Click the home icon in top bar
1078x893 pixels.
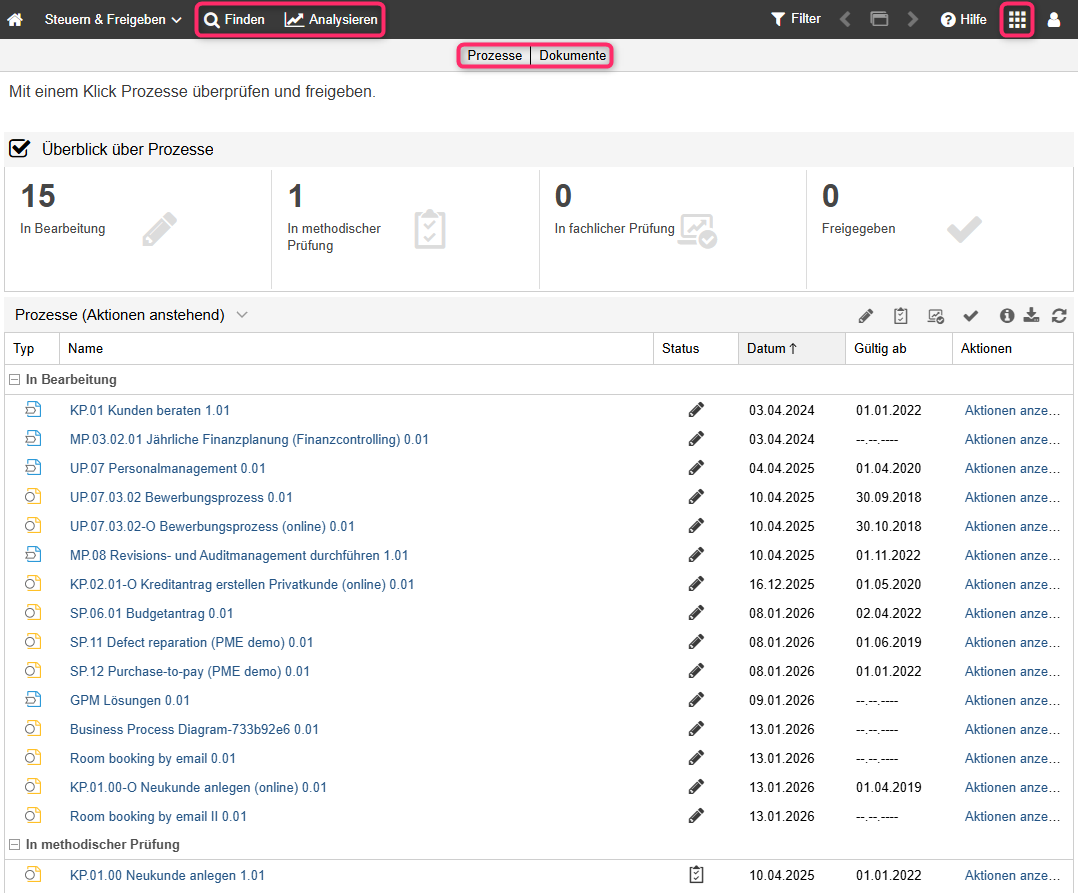pyautogui.click(x=15, y=20)
